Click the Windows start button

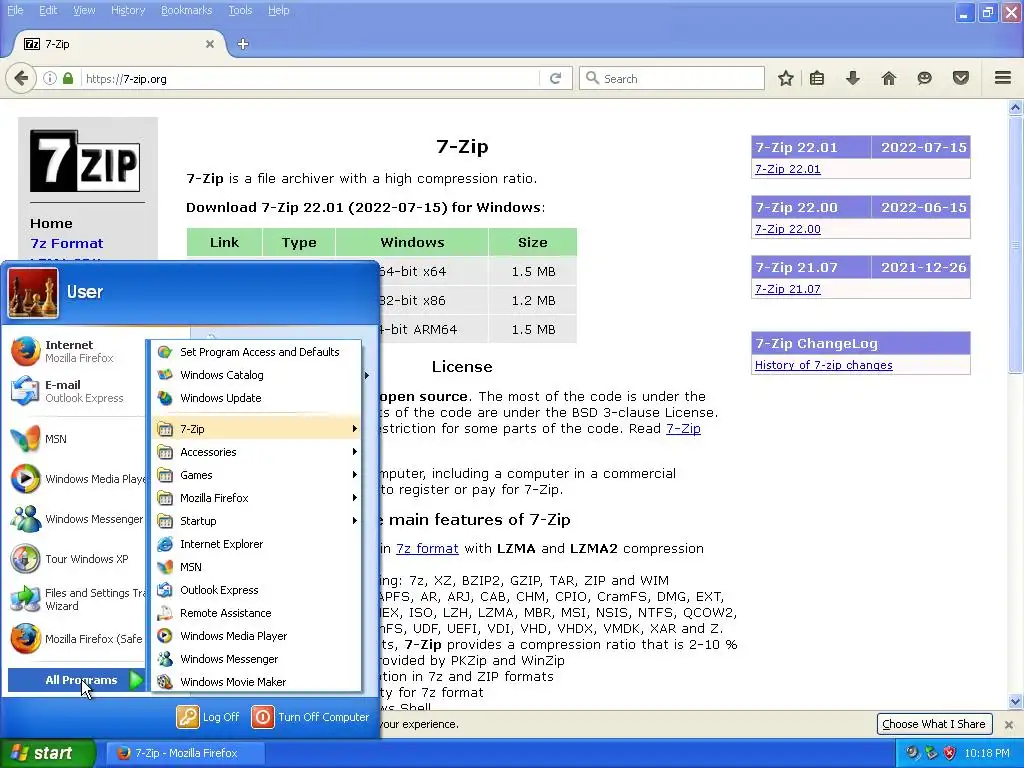point(48,753)
